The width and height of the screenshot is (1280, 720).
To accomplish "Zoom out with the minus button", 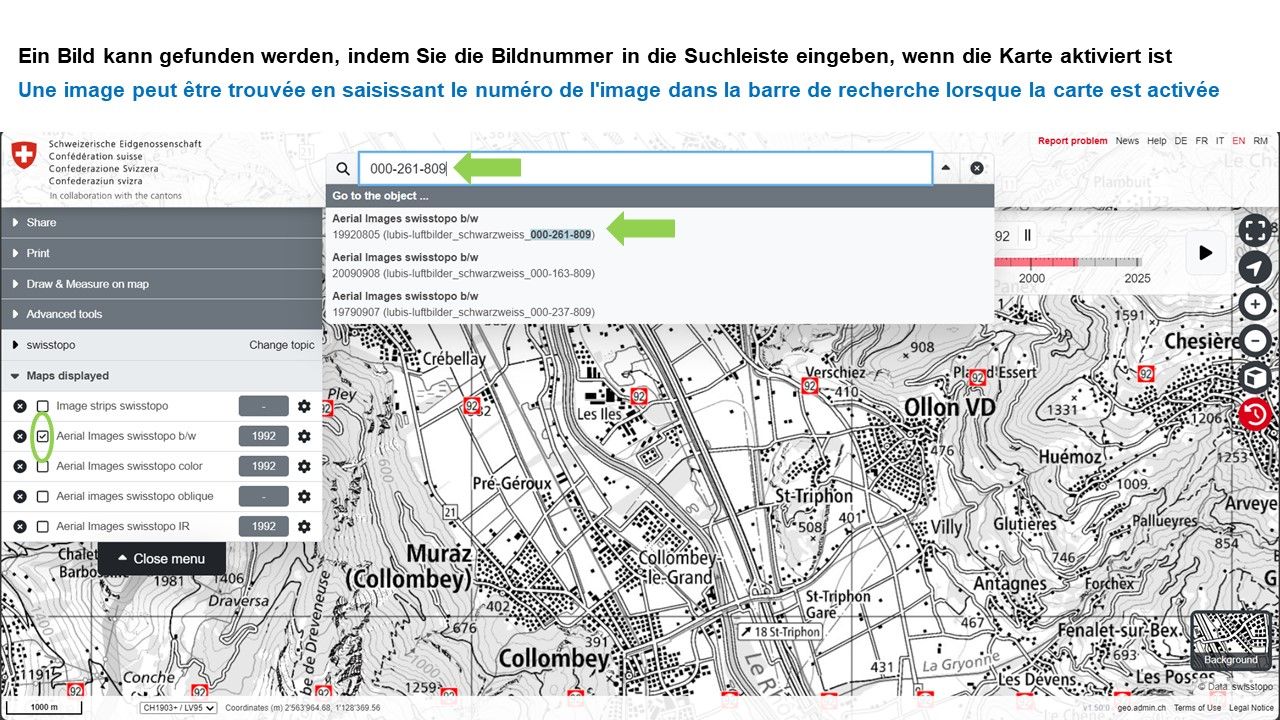I will (1254, 341).
